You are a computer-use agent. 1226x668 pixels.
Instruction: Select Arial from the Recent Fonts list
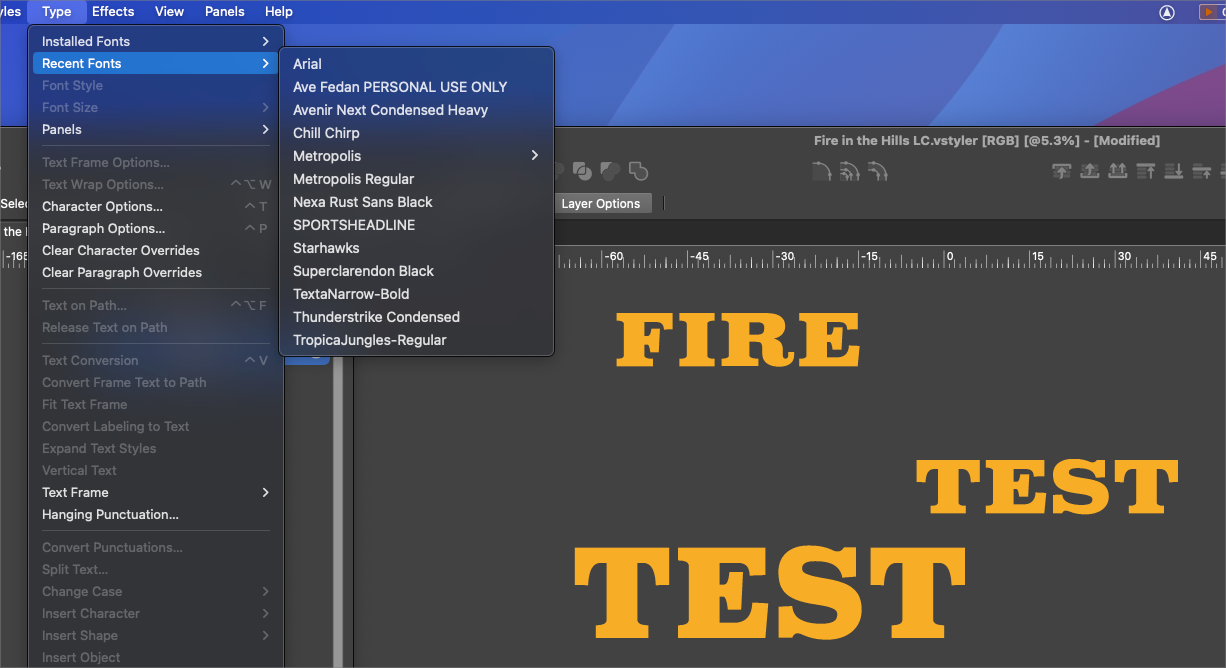pos(307,64)
